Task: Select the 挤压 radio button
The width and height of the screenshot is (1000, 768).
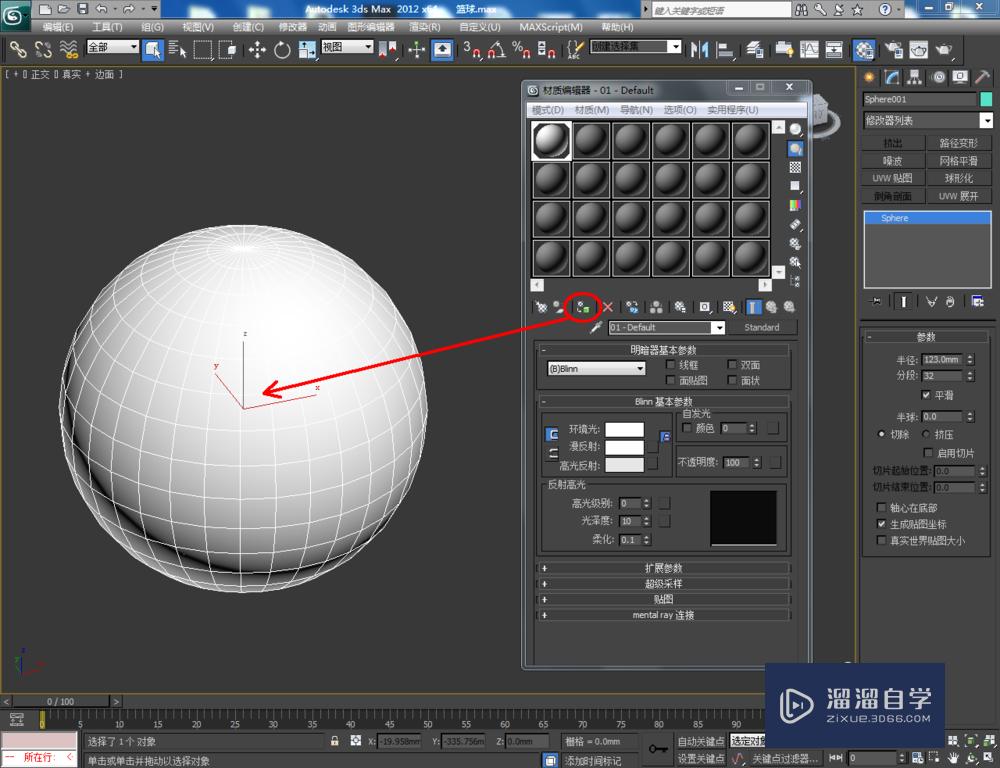Action: point(926,434)
